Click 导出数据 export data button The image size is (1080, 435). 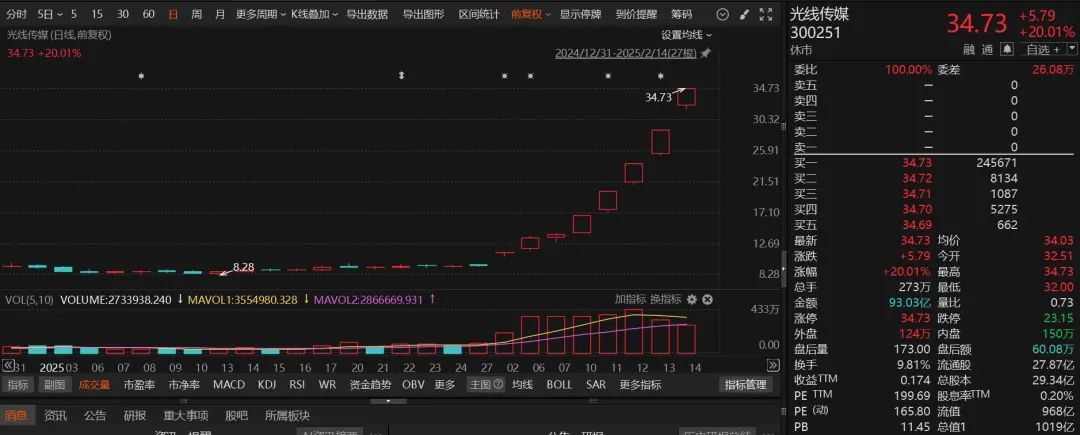tap(367, 14)
